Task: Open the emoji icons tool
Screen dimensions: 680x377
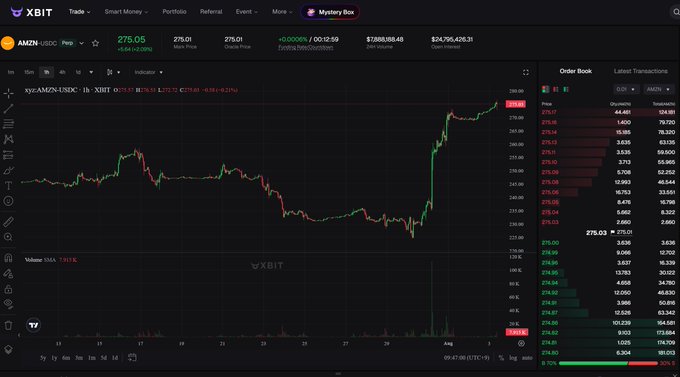Action: tap(8, 201)
